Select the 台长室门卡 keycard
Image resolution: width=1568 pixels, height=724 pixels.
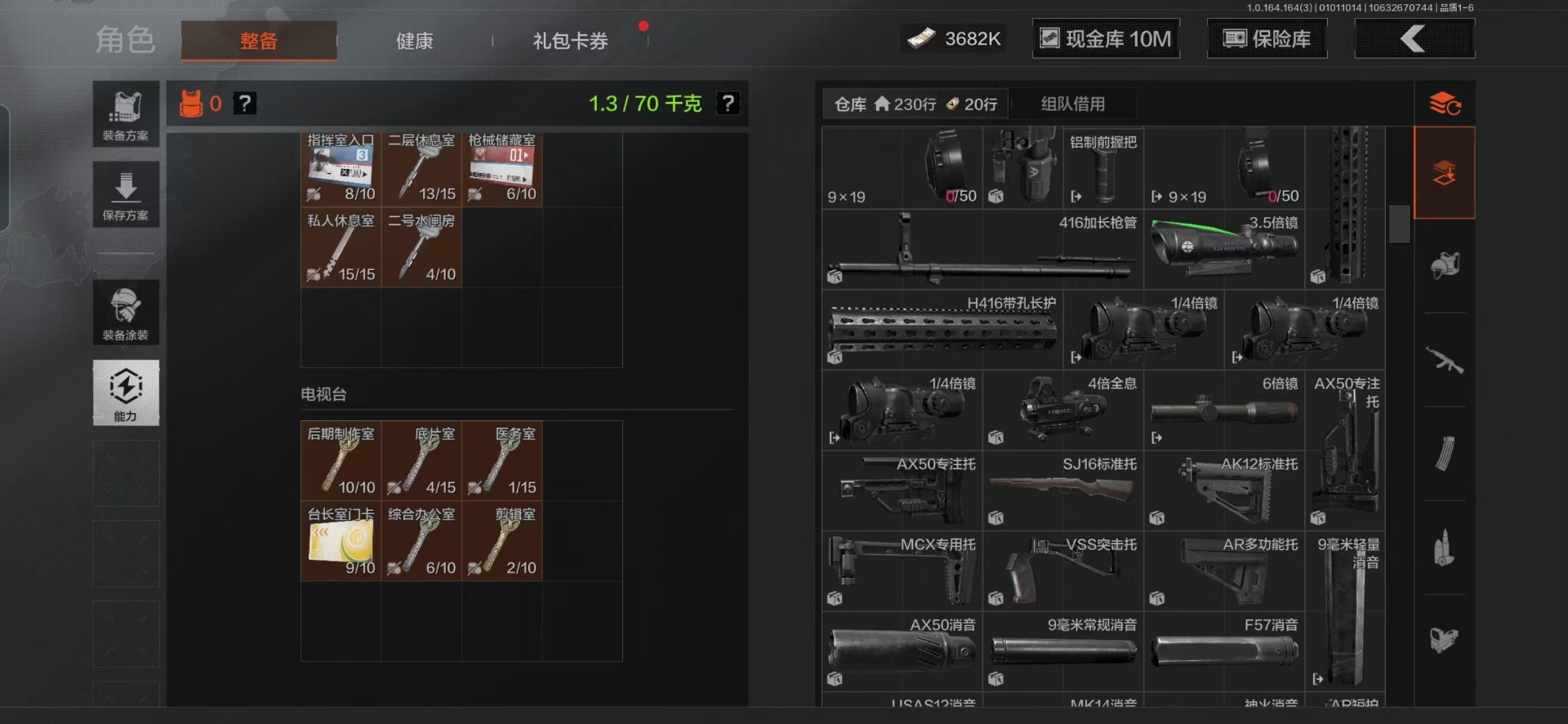click(x=341, y=541)
